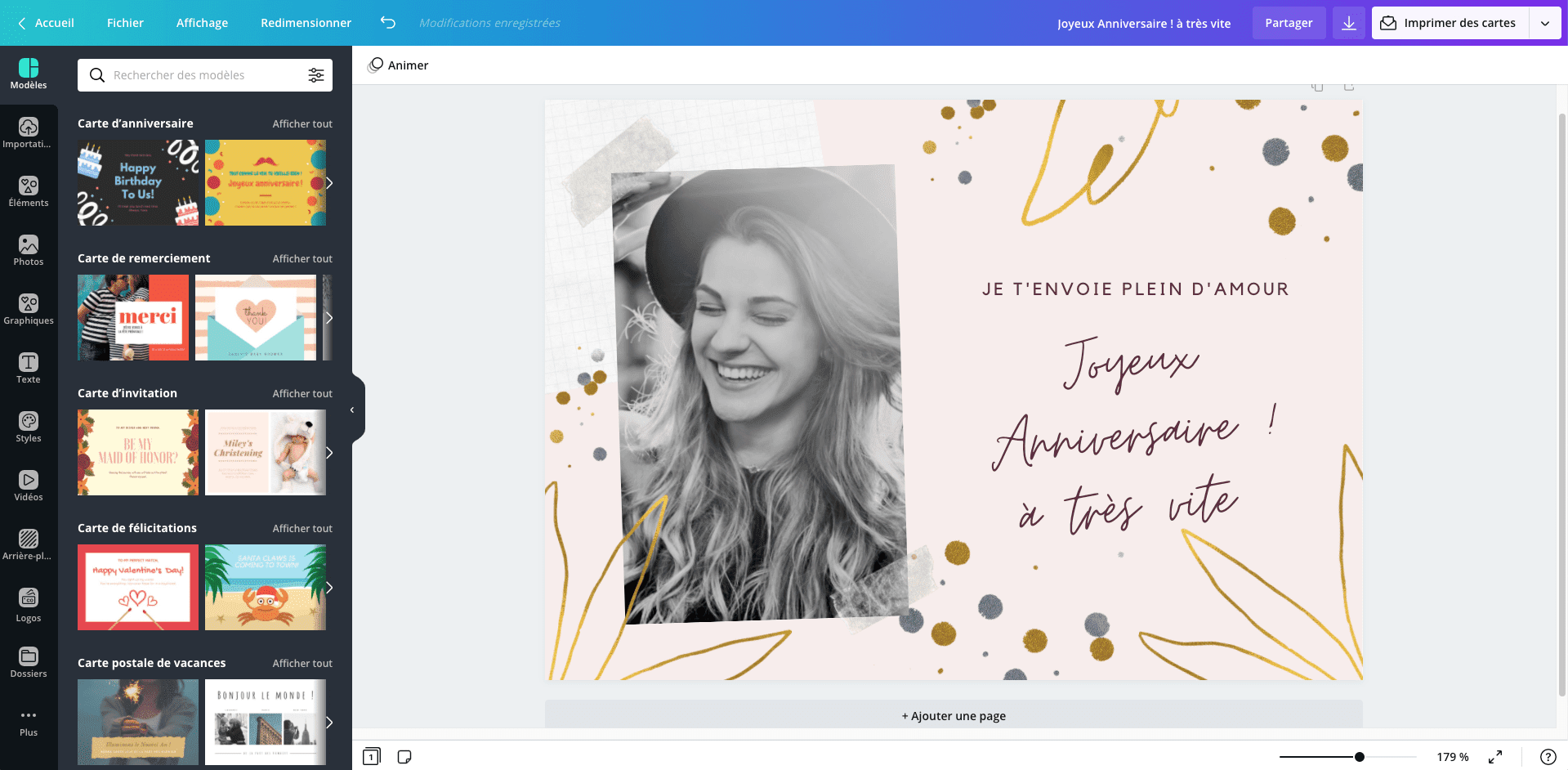
Task: Click the undo arrow in toolbar
Action: [x=387, y=23]
